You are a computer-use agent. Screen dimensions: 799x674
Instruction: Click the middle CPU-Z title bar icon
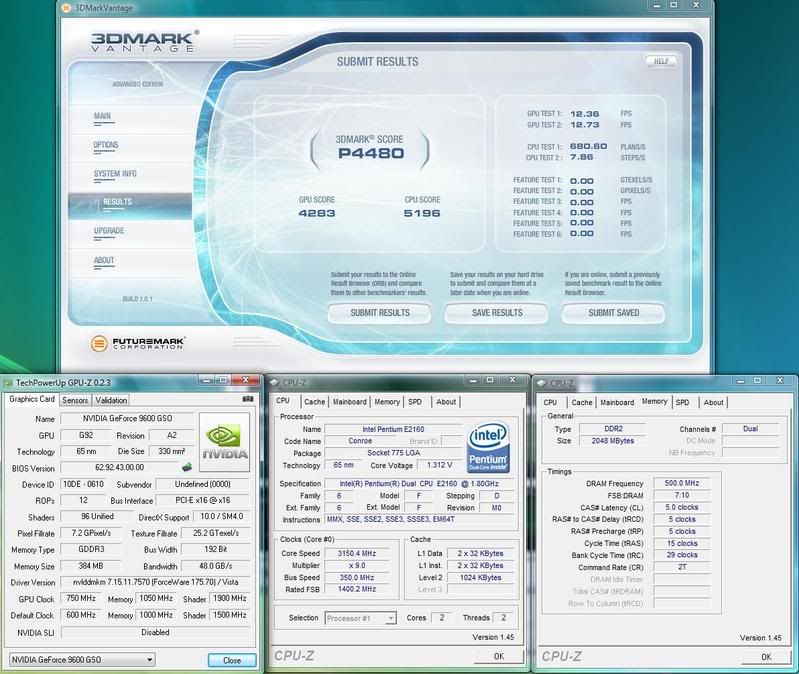[274, 383]
